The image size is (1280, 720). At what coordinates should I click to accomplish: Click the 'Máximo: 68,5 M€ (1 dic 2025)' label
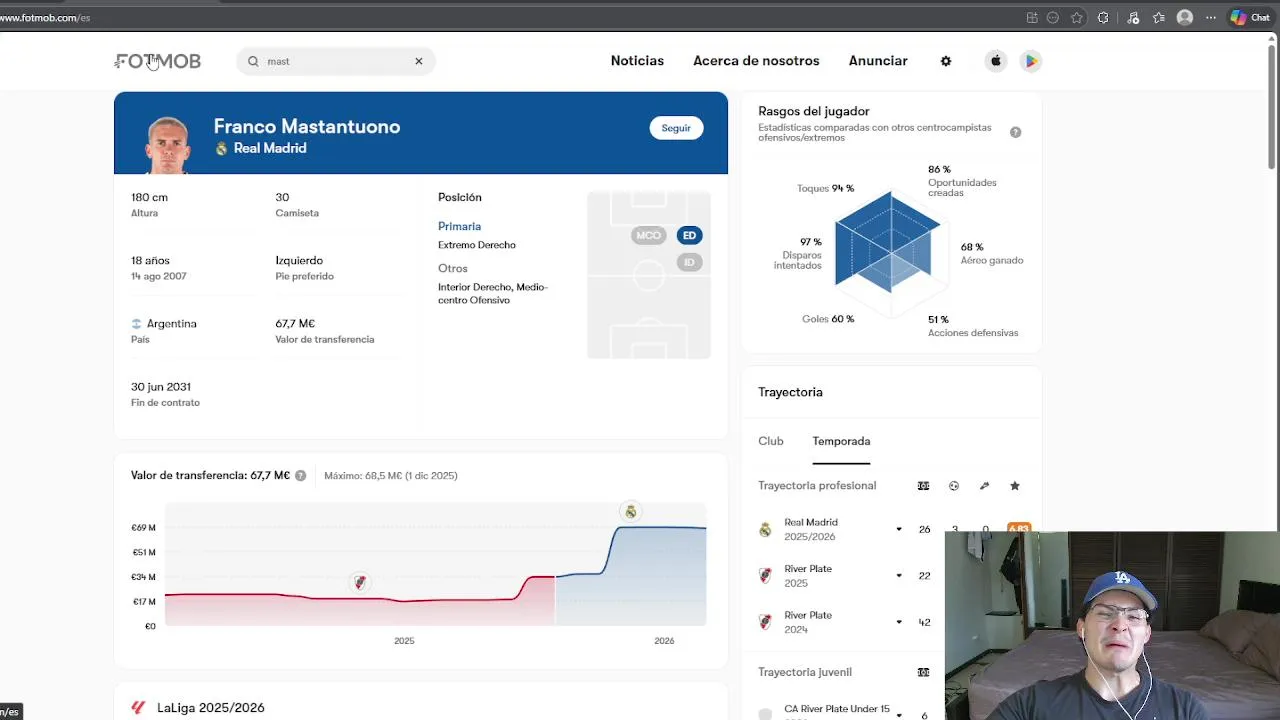coord(391,476)
